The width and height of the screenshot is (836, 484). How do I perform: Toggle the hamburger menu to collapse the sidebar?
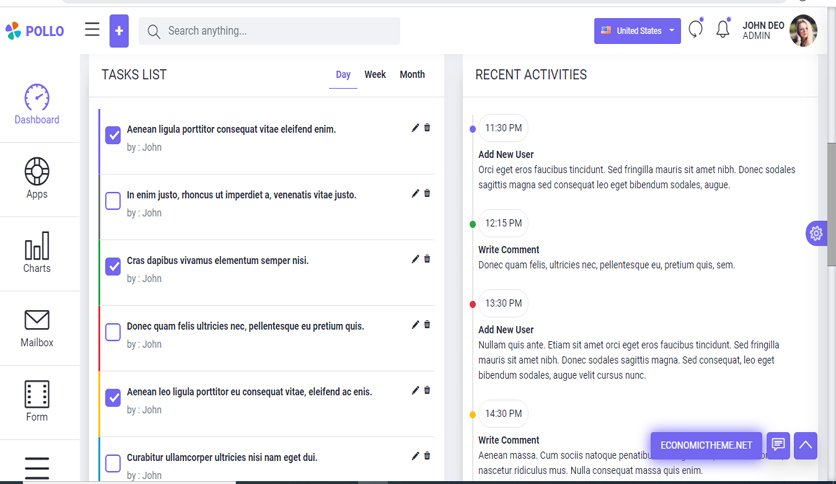pyautogui.click(x=92, y=29)
